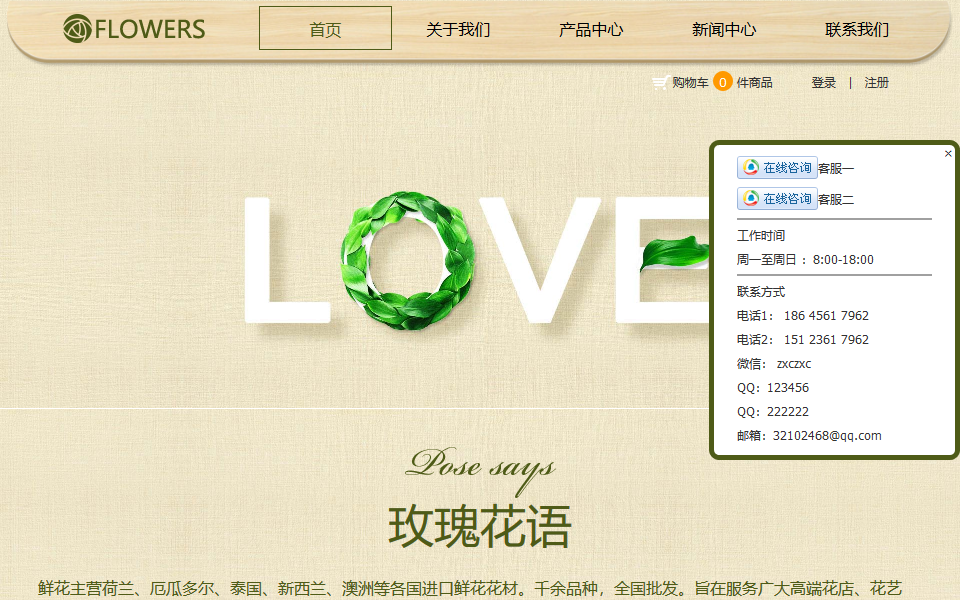Image resolution: width=960 pixels, height=600 pixels.
Task: Close the customer service popup panel
Action: [x=948, y=154]
